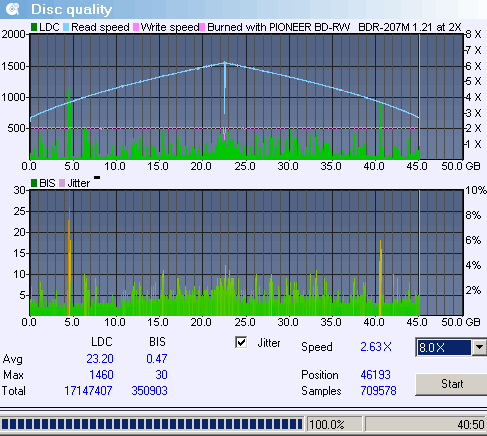The image size is (487, 436).
Task: Click the read speed dip near 22.5 GB
Action: point(224,88)
